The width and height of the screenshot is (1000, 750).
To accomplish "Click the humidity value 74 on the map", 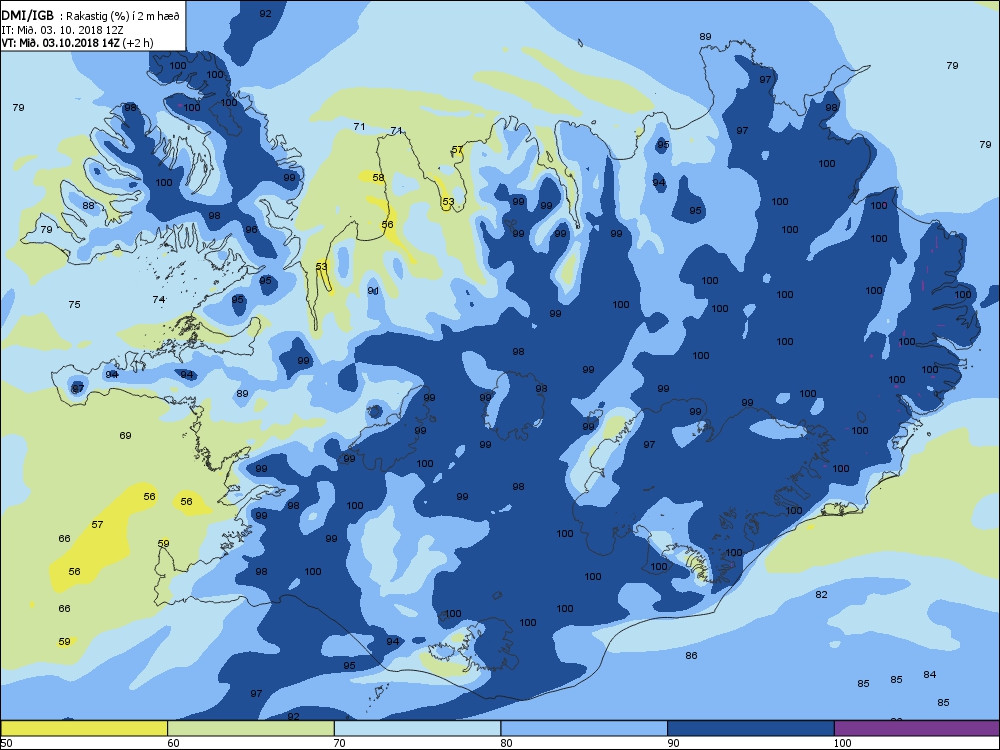I will tap(159, 299).
